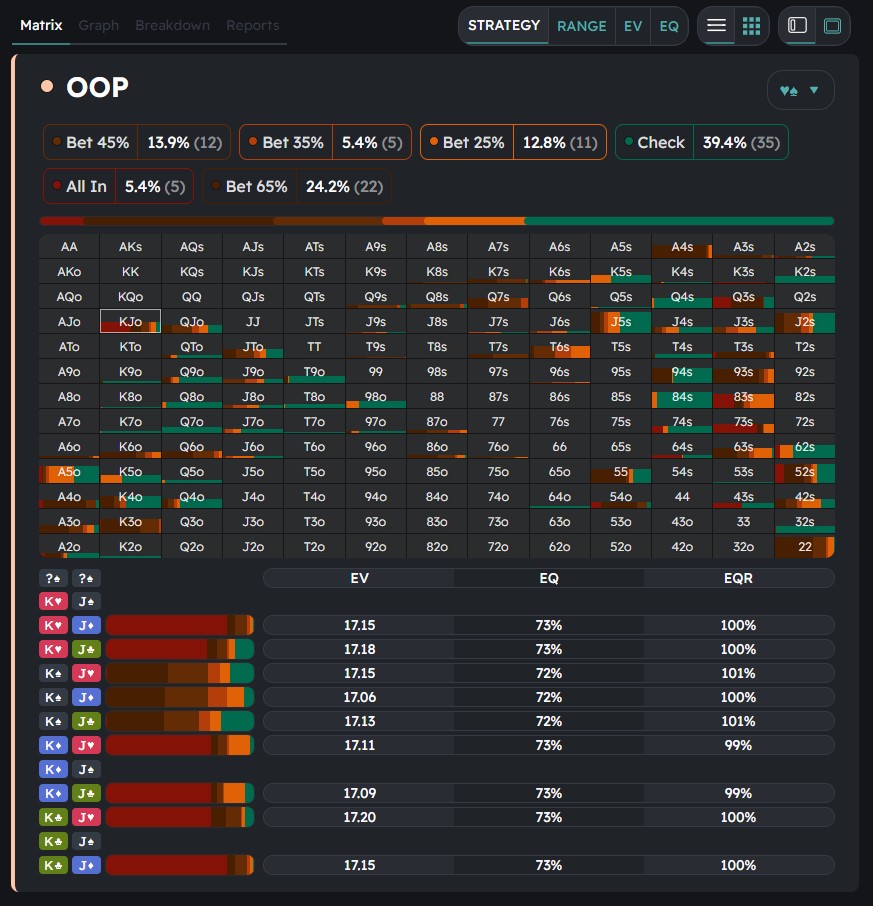
Task: Select the grid view icon
Action: click(x=751, y=26)
